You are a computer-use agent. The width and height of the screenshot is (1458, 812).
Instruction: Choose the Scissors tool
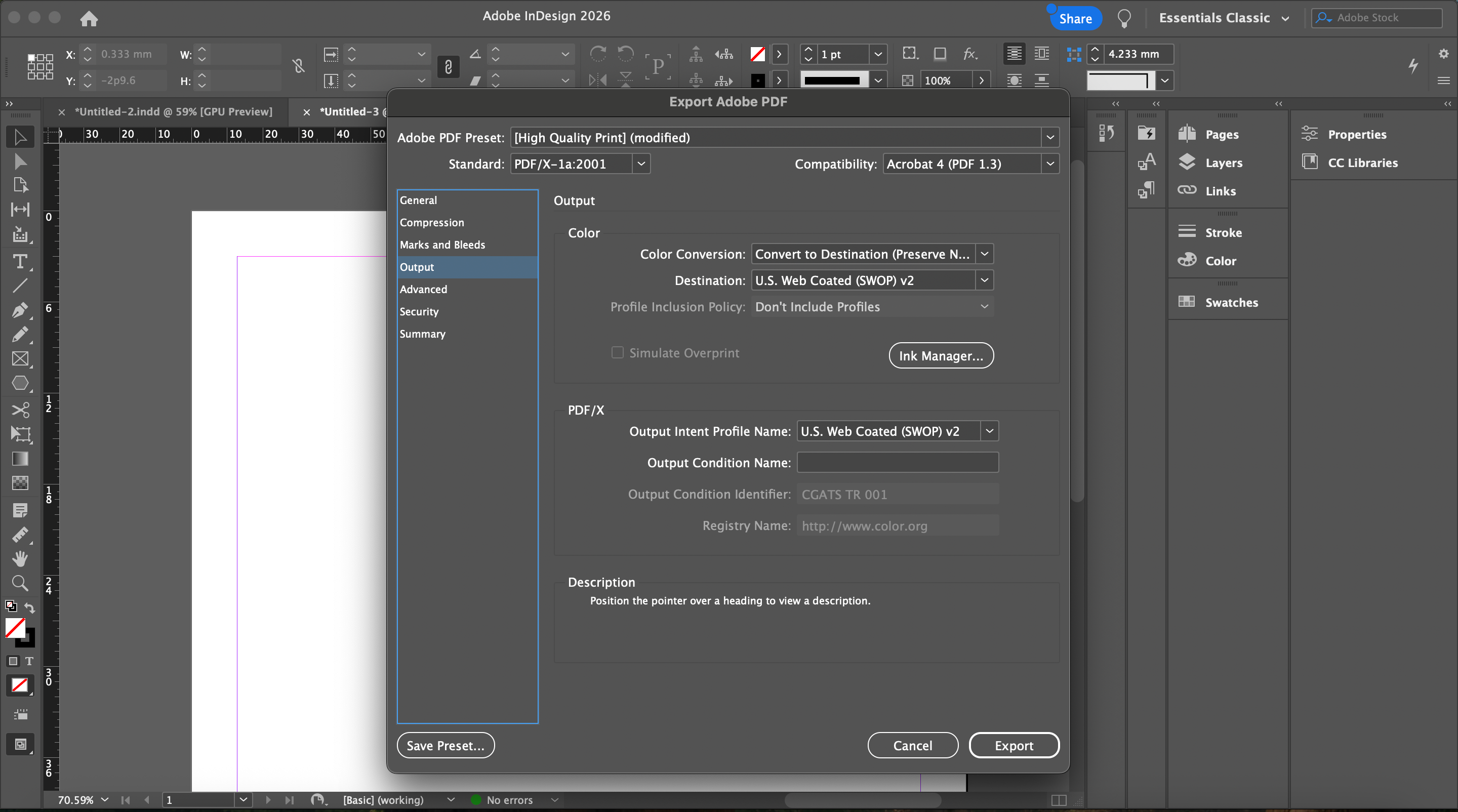(x=20, y=410)
